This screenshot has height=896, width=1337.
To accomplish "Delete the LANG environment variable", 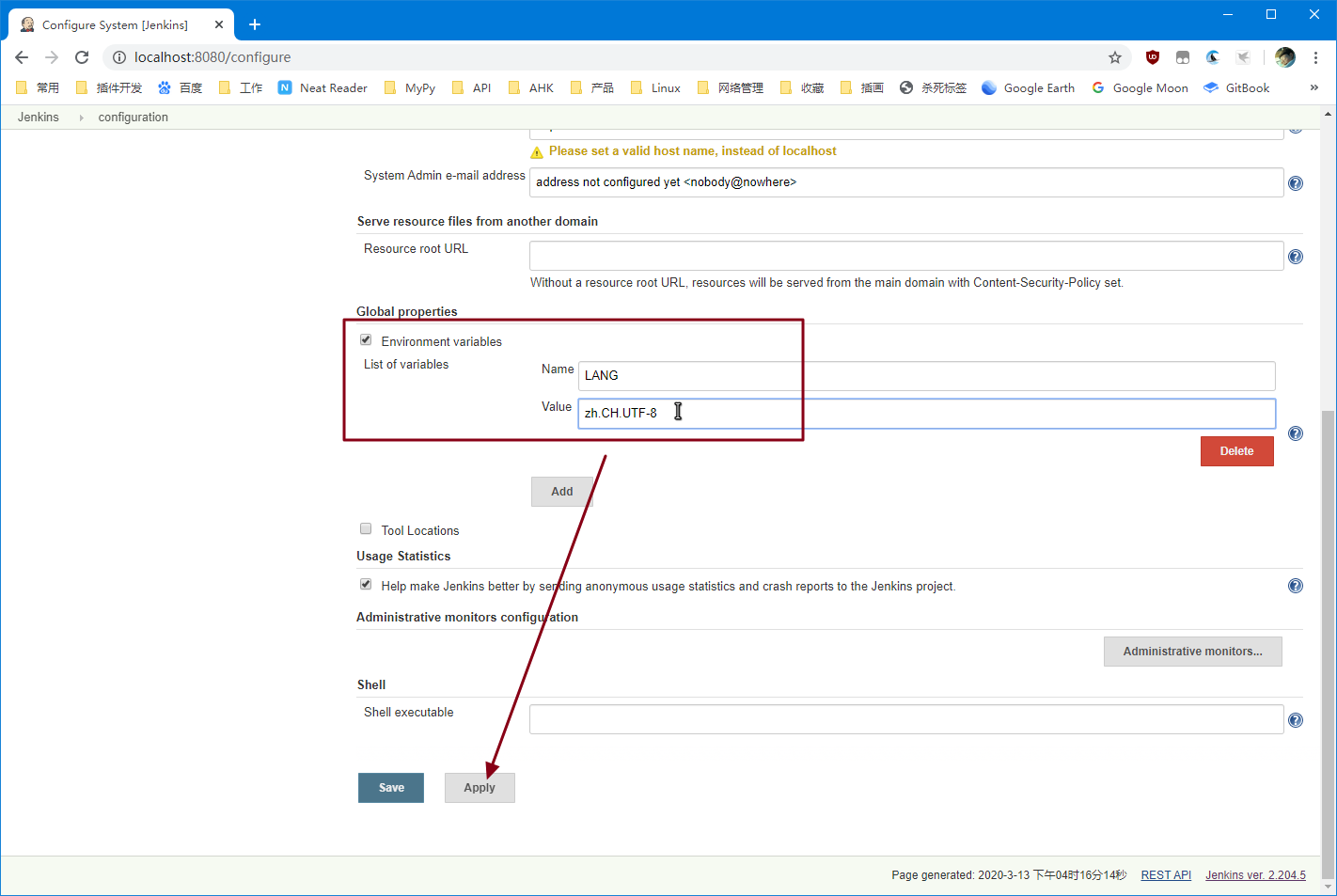I will click(x=1237, y=451).
